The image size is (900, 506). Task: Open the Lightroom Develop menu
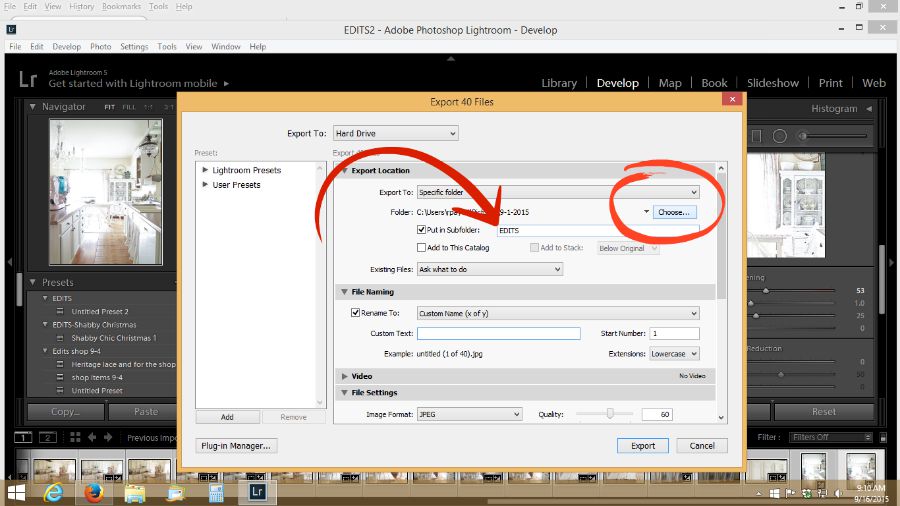pos(67,46)
